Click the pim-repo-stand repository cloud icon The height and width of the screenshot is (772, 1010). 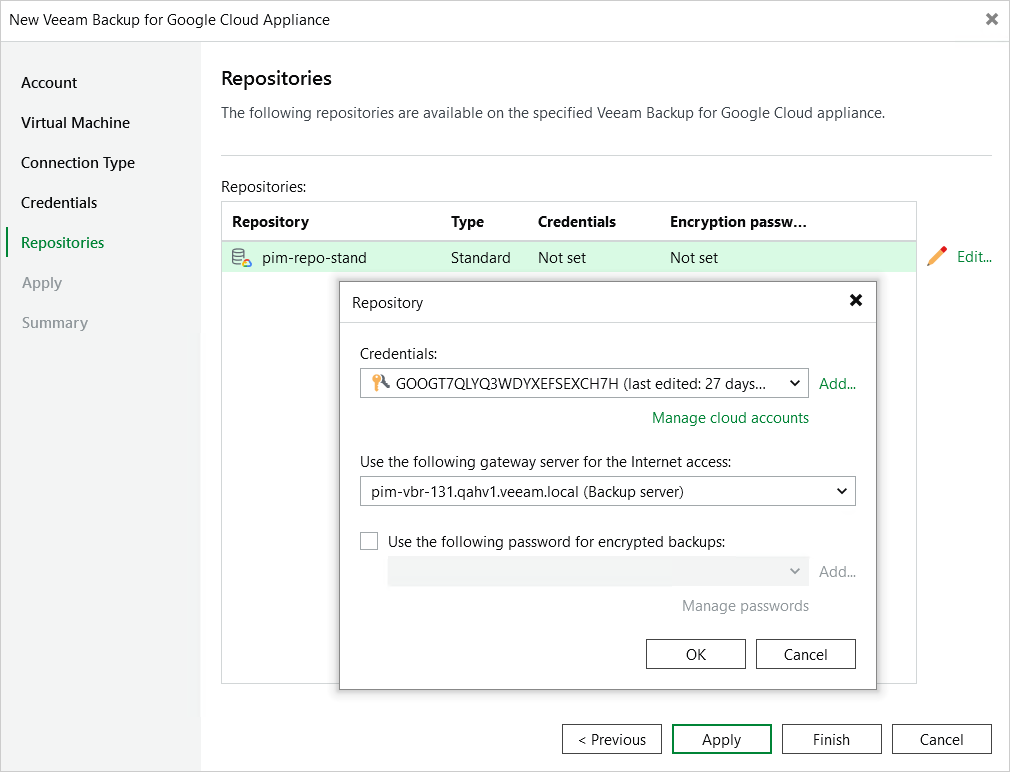[x=242, y=258]
